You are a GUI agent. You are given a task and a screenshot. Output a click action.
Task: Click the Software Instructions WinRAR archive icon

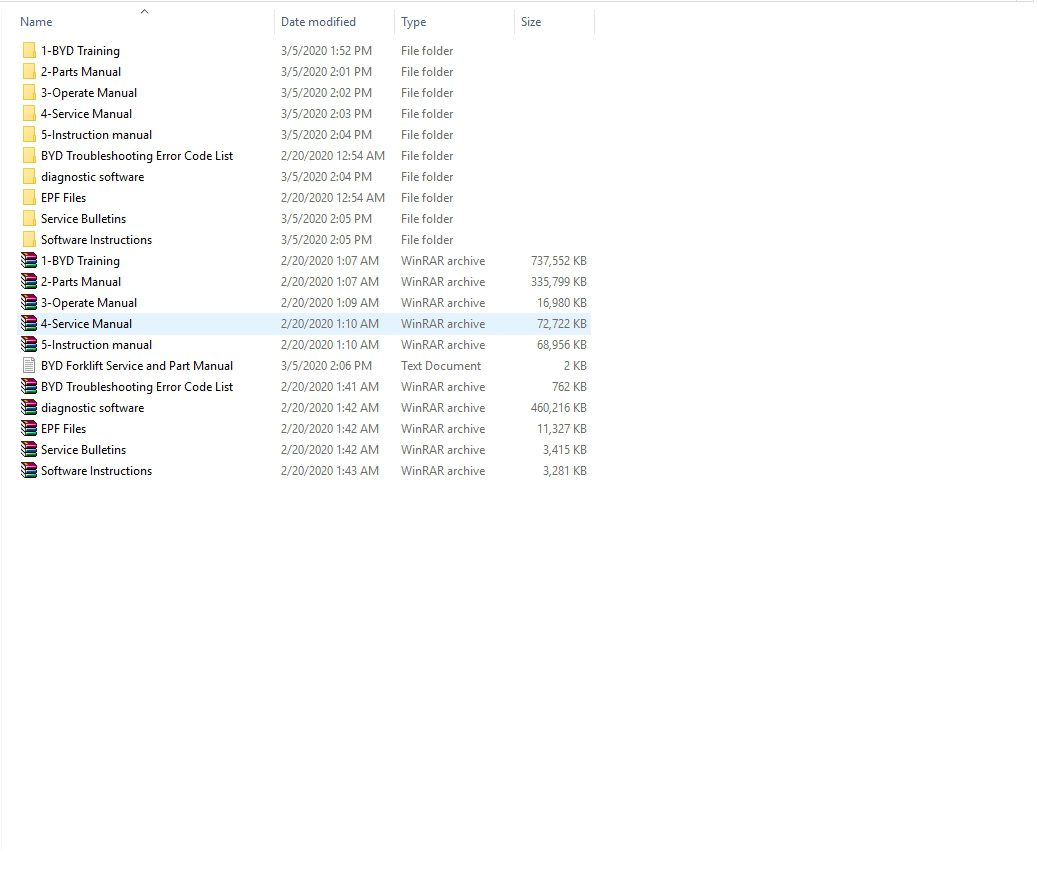[29, 471]
